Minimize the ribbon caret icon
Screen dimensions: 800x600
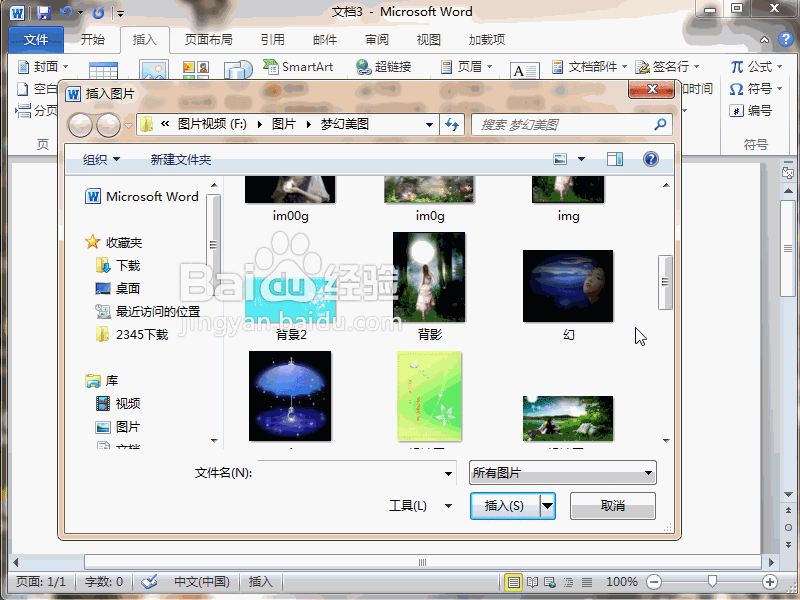tap(764, 39)
